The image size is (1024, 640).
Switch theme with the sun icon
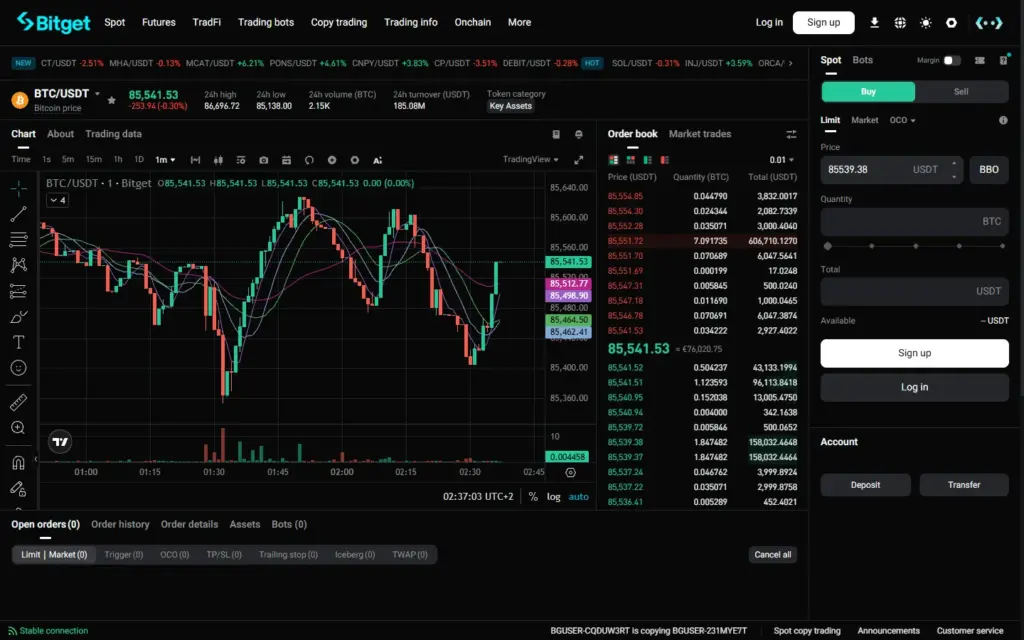click(x=925, y=23)
